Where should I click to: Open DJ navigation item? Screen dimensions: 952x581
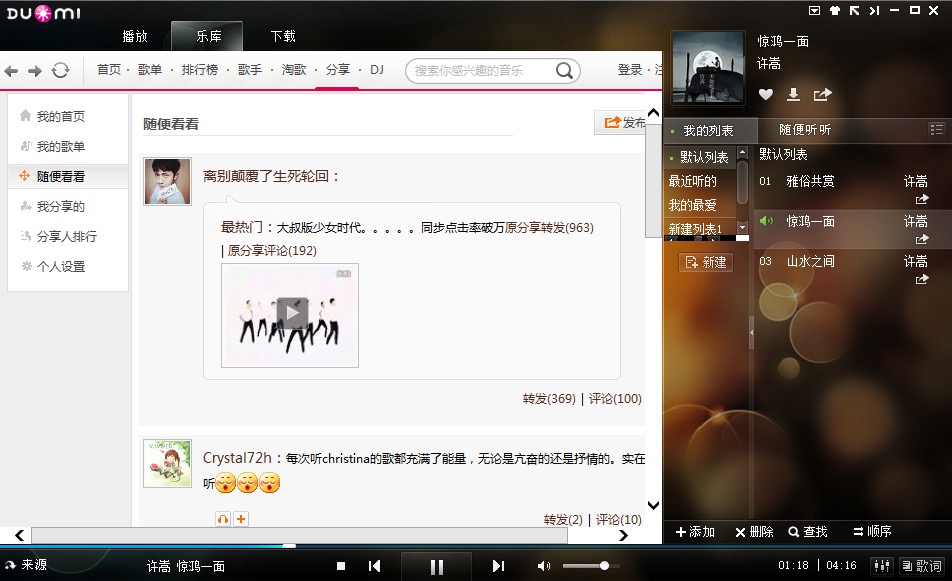pos(377,70)
